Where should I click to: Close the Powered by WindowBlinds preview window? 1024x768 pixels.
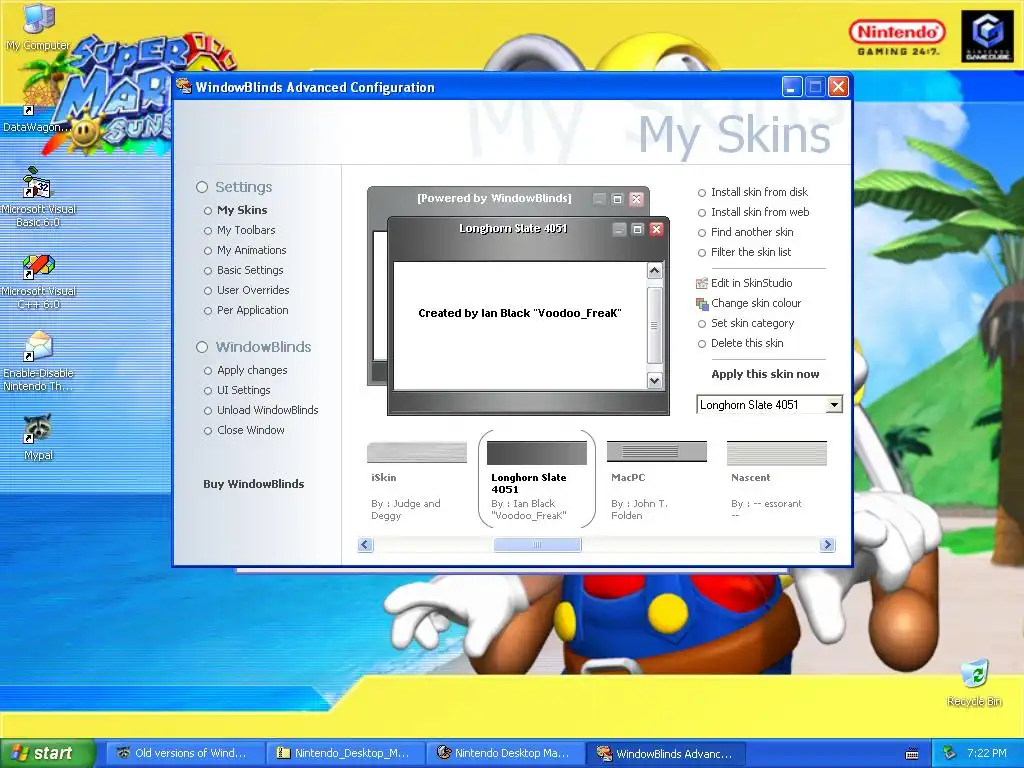[636, 199]
